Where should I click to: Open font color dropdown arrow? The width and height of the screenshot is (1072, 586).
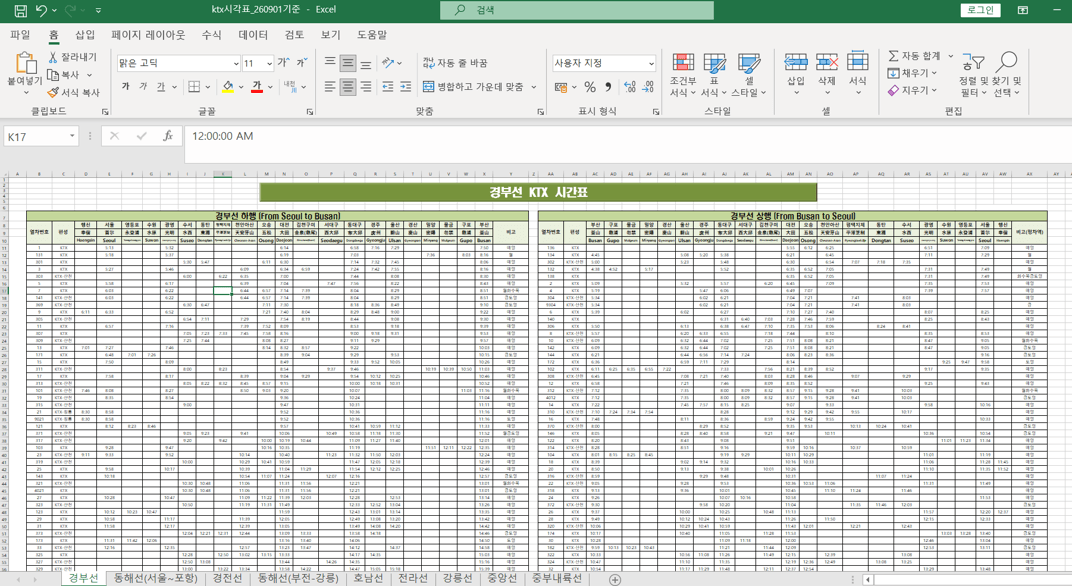click(271, 88)
